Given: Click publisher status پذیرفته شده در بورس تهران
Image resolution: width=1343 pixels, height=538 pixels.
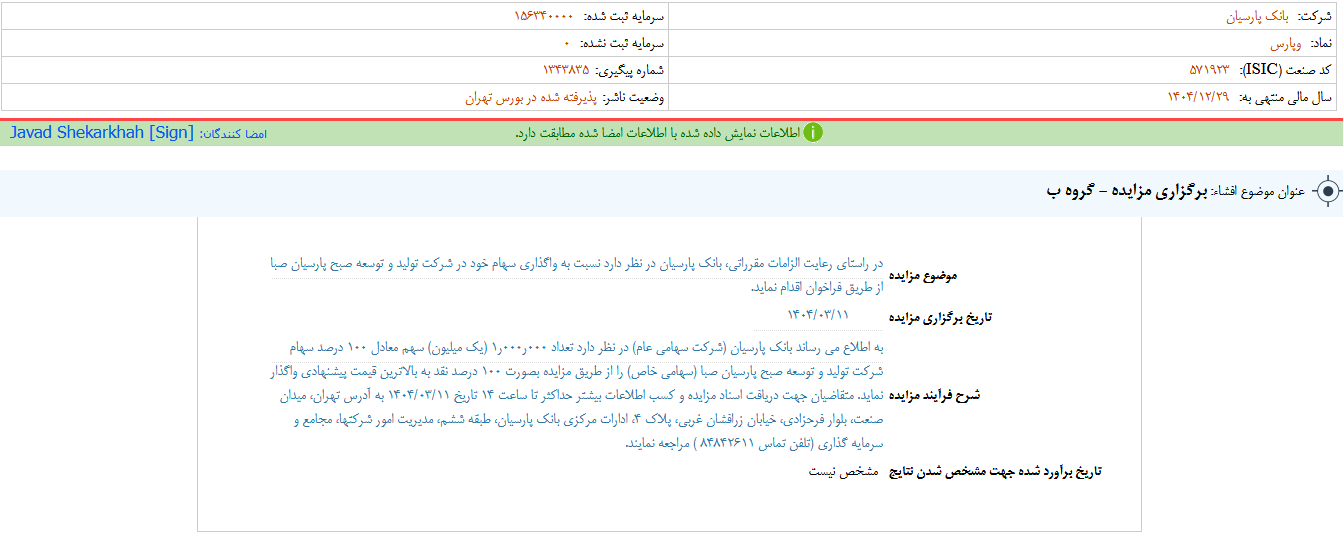Looking at the screenshot, I should (x=530, y=97).
